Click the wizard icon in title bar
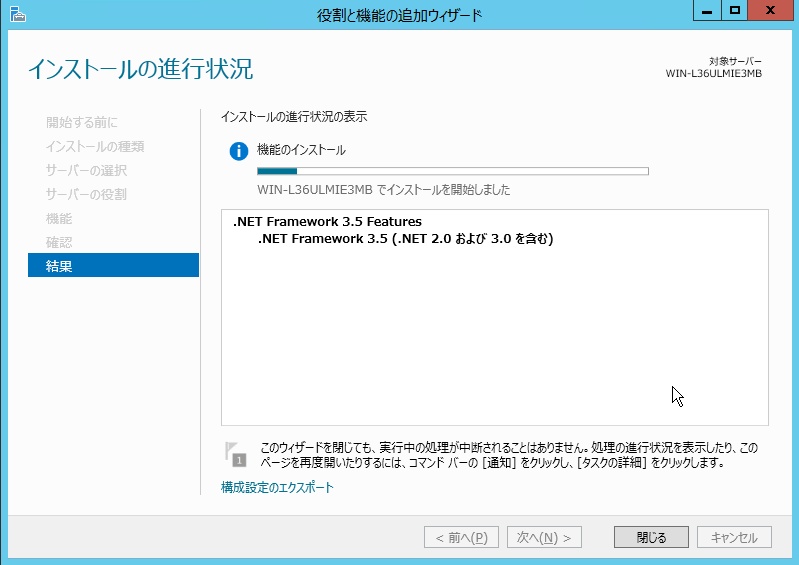The width and height of the screenshot is (799, 565). [x=18, y=15]
